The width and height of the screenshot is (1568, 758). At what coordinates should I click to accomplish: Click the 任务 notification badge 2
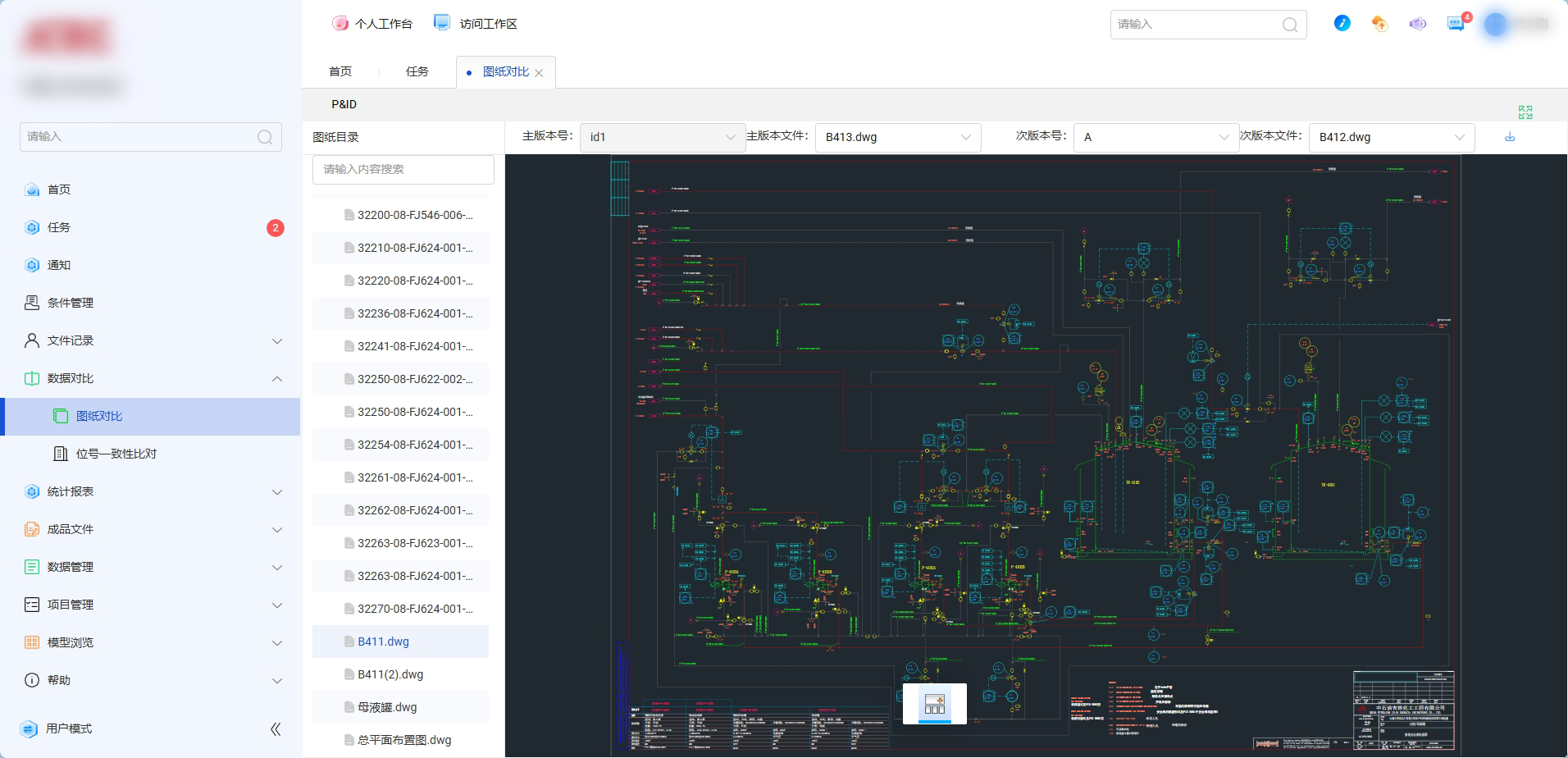pos(276,227)
